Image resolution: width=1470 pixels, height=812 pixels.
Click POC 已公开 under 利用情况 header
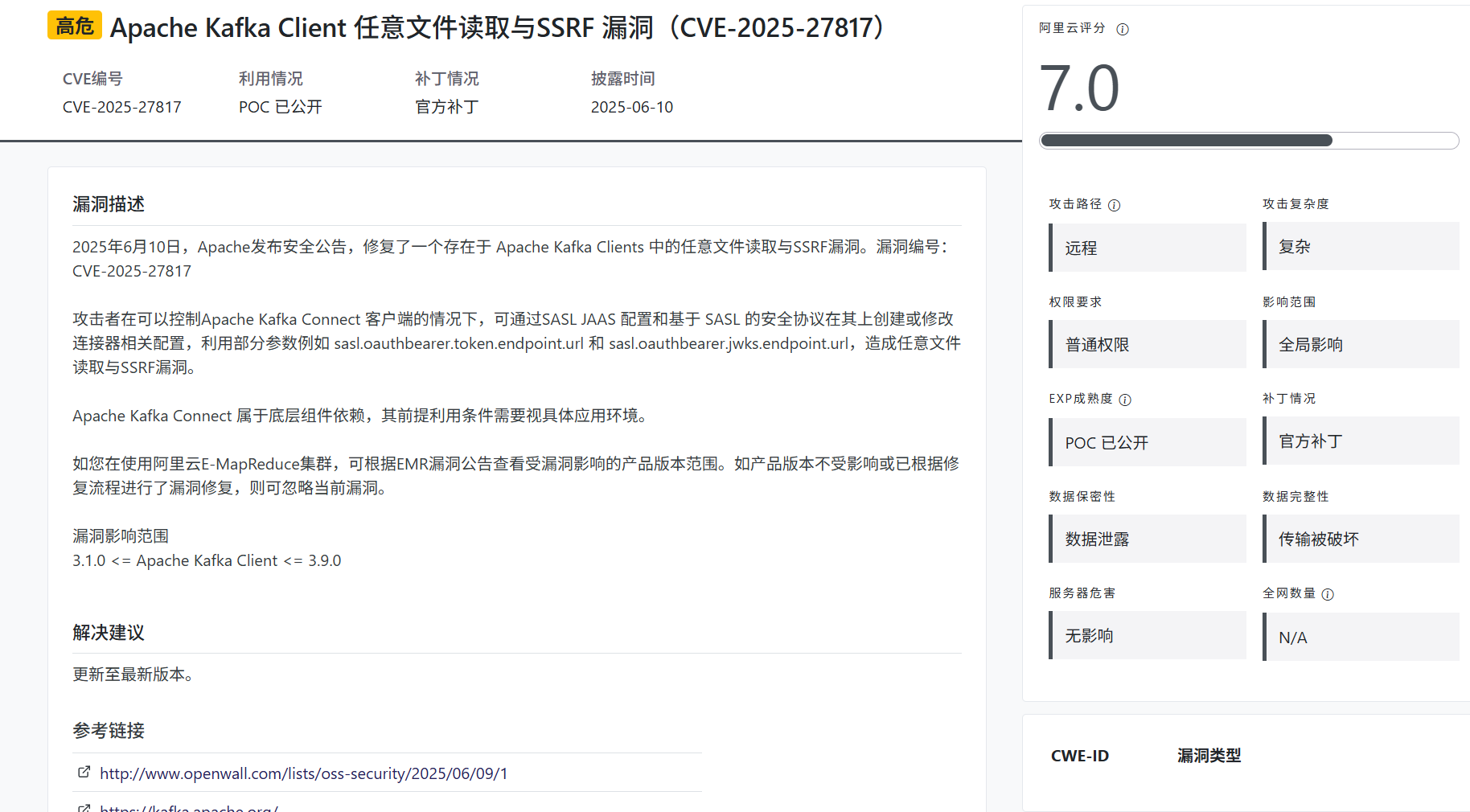[281, 107]
